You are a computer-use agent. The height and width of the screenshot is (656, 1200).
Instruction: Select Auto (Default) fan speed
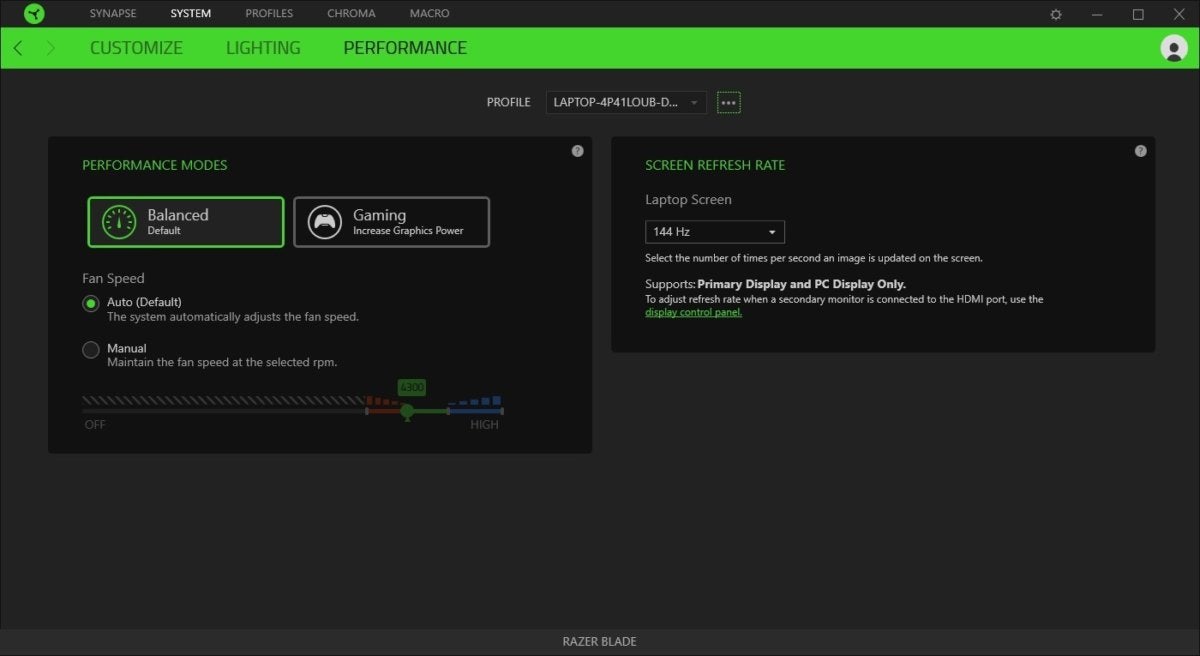pos(91,302)
